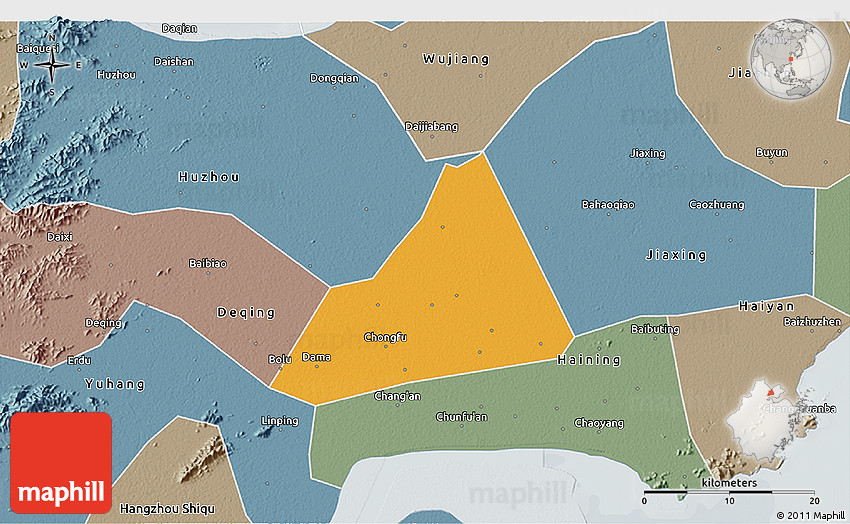Click the Bahaoqiao town label
Image resolution: width=850 pixels, height=524 pixels.
608,205
